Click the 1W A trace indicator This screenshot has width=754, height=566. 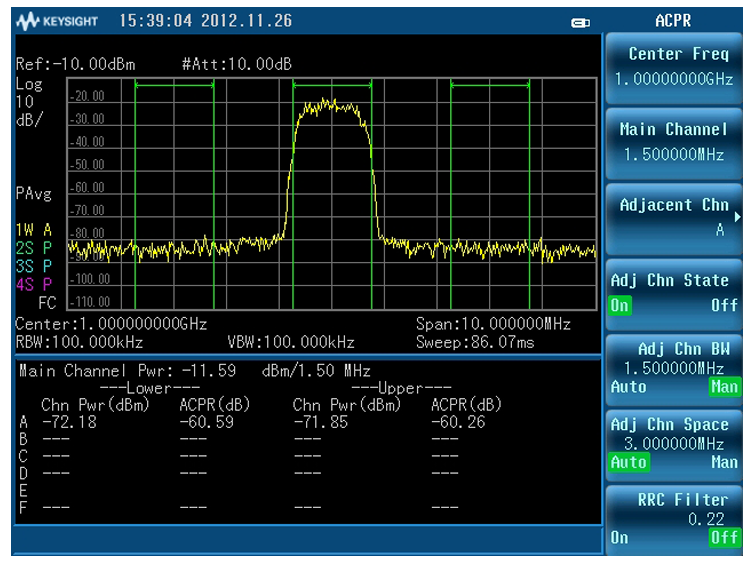point(34,230)
